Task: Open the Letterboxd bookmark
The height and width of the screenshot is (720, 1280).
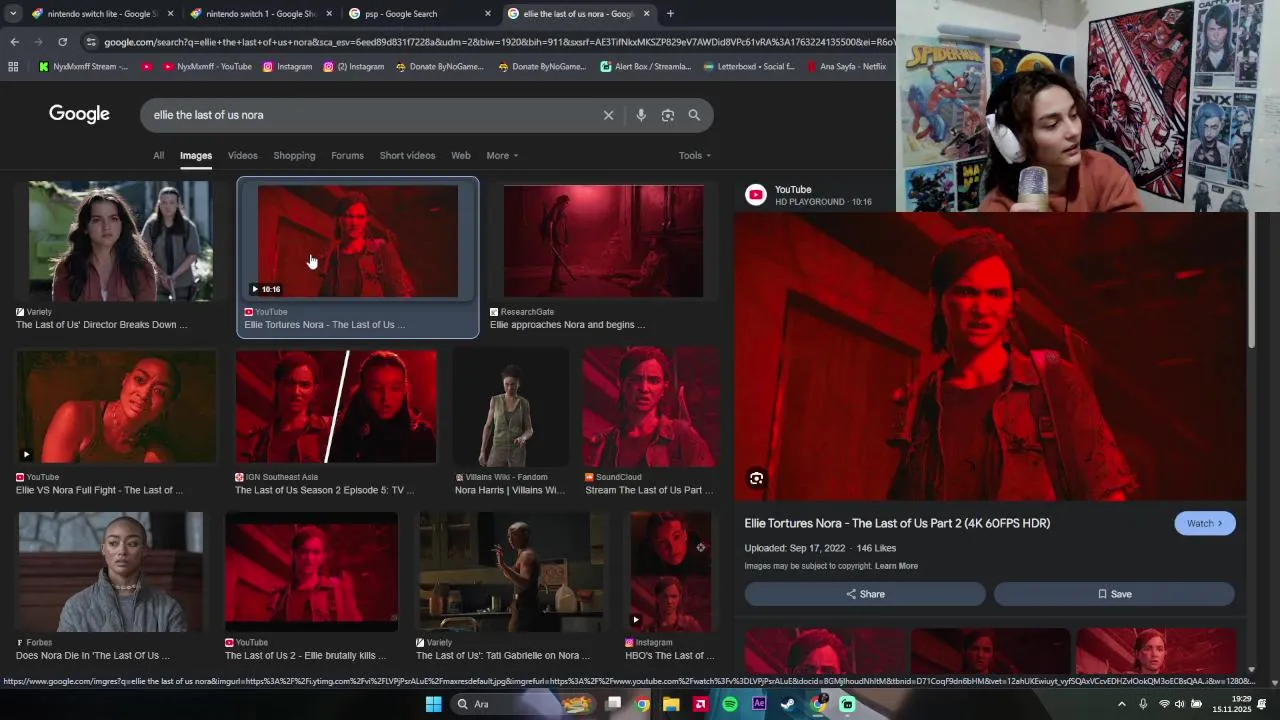Action: tap(749, 67)
